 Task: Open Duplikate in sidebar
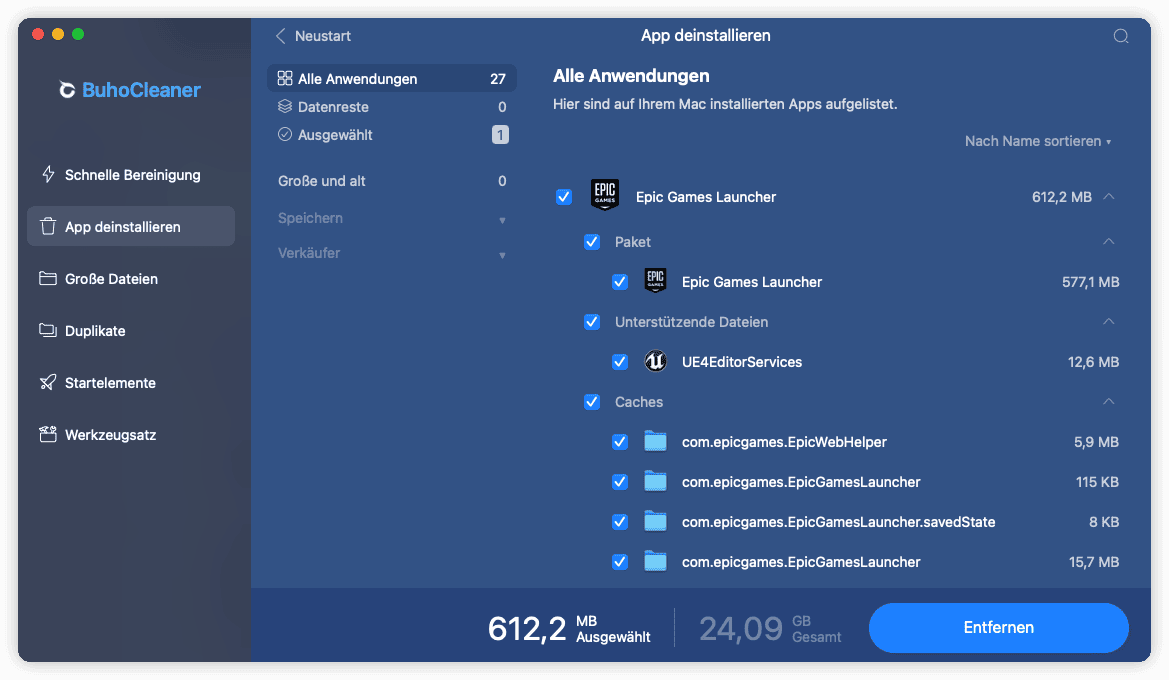(130, 330)
